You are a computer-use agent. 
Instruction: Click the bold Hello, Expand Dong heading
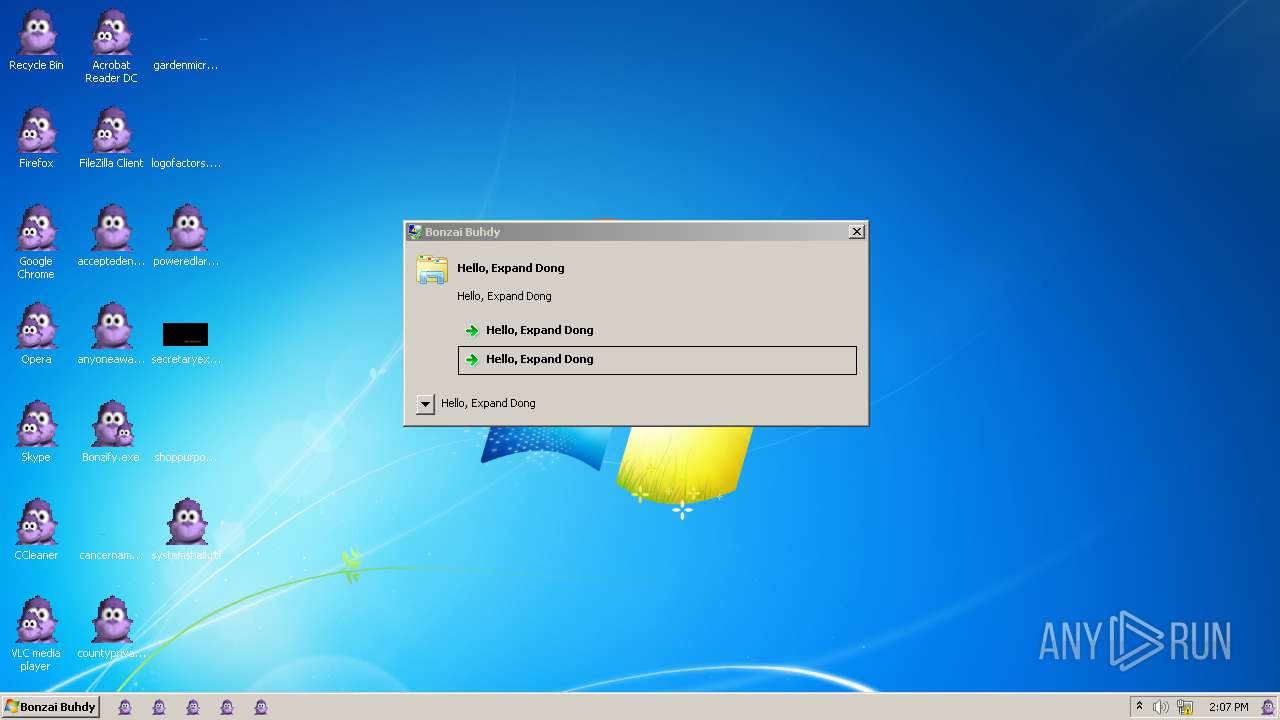point(511,268)
